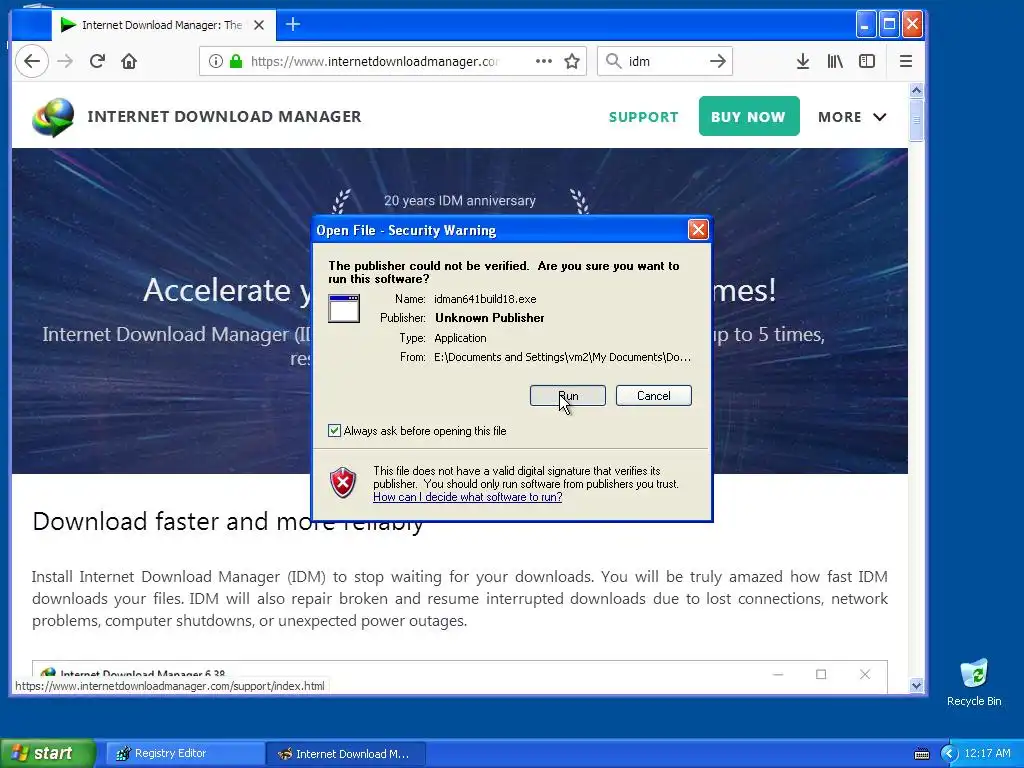Submit search with the go arrow

click(718, 61)
